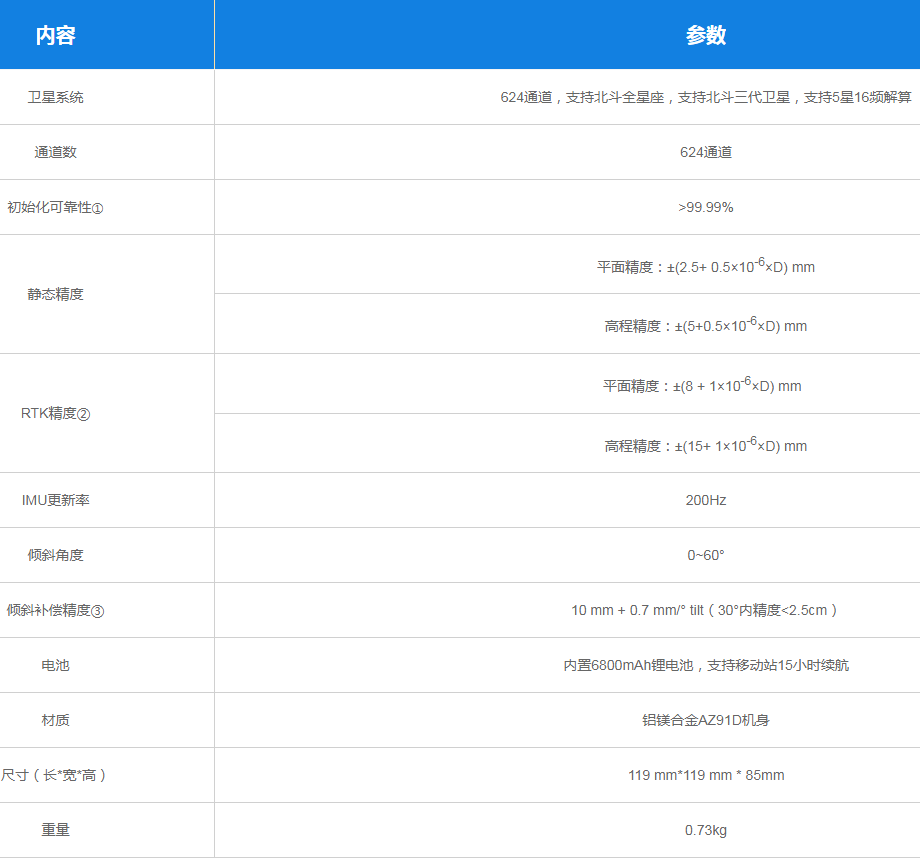This screenshot has height=858, width=920.
Task: Click the ±(15+ 1×10⁻⁶×D) elevation accuracy value
Action: tap(740, 446)
